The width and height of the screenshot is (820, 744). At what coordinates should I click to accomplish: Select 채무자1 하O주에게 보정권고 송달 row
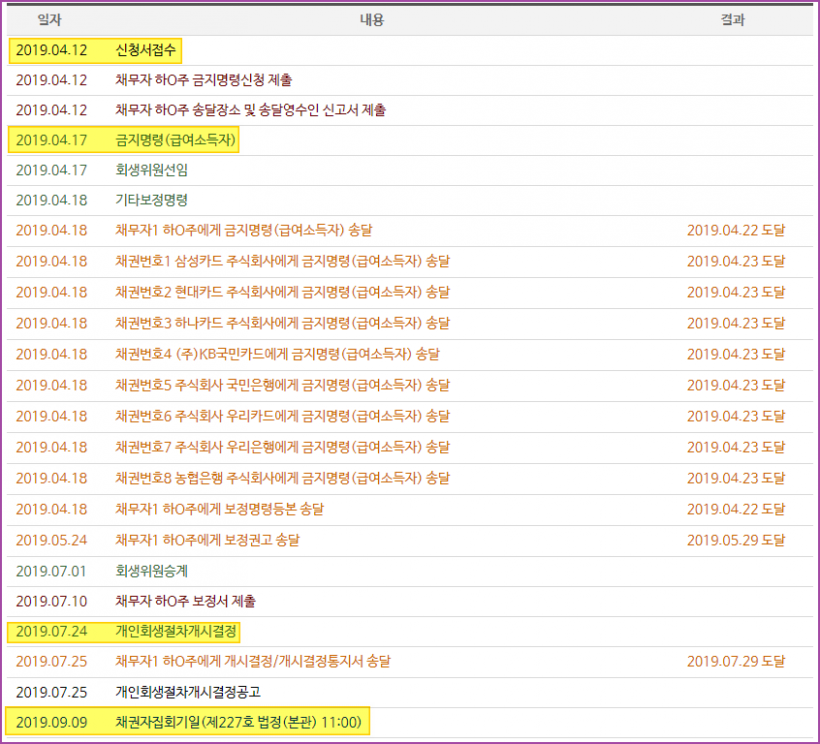click(x=409, y=540)
